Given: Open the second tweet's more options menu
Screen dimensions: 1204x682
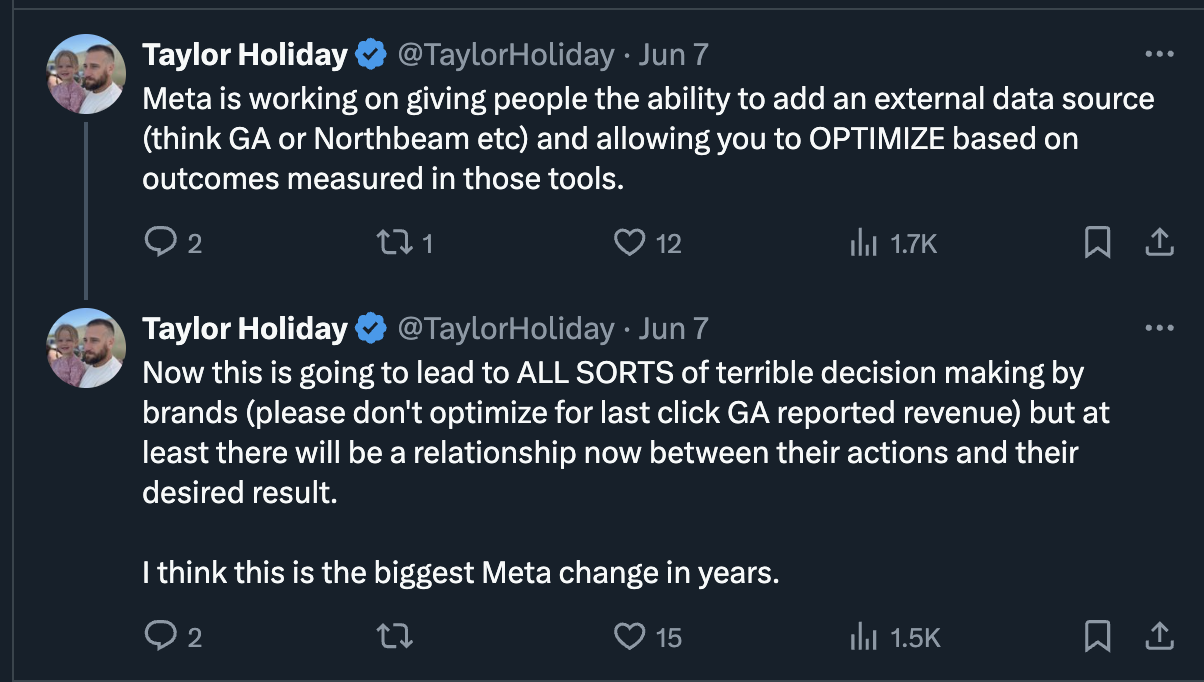Looking at the screenshot, I should point(1158,328).
